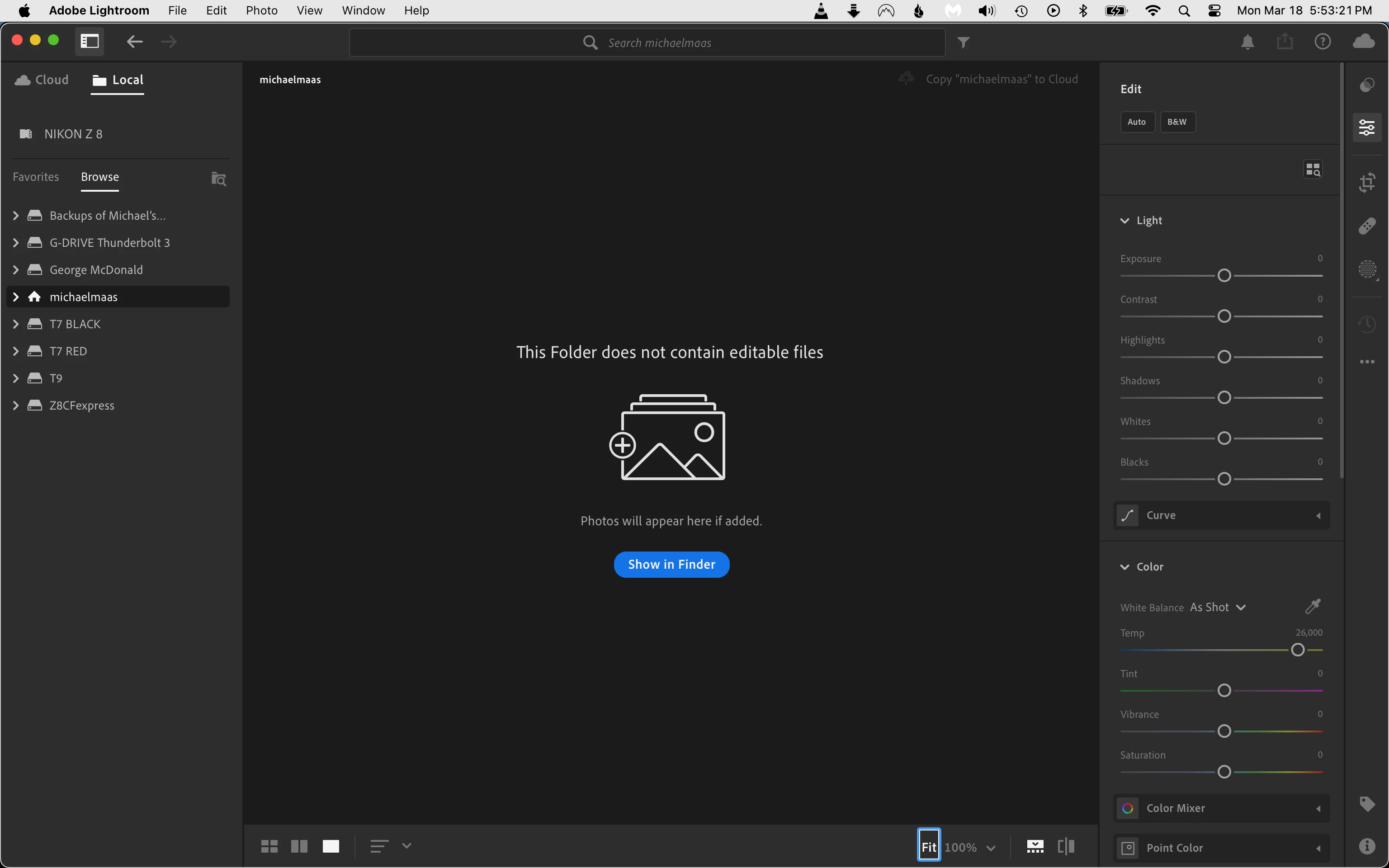
Task: Toggle show original compare view
Action: coord(1066,846)
